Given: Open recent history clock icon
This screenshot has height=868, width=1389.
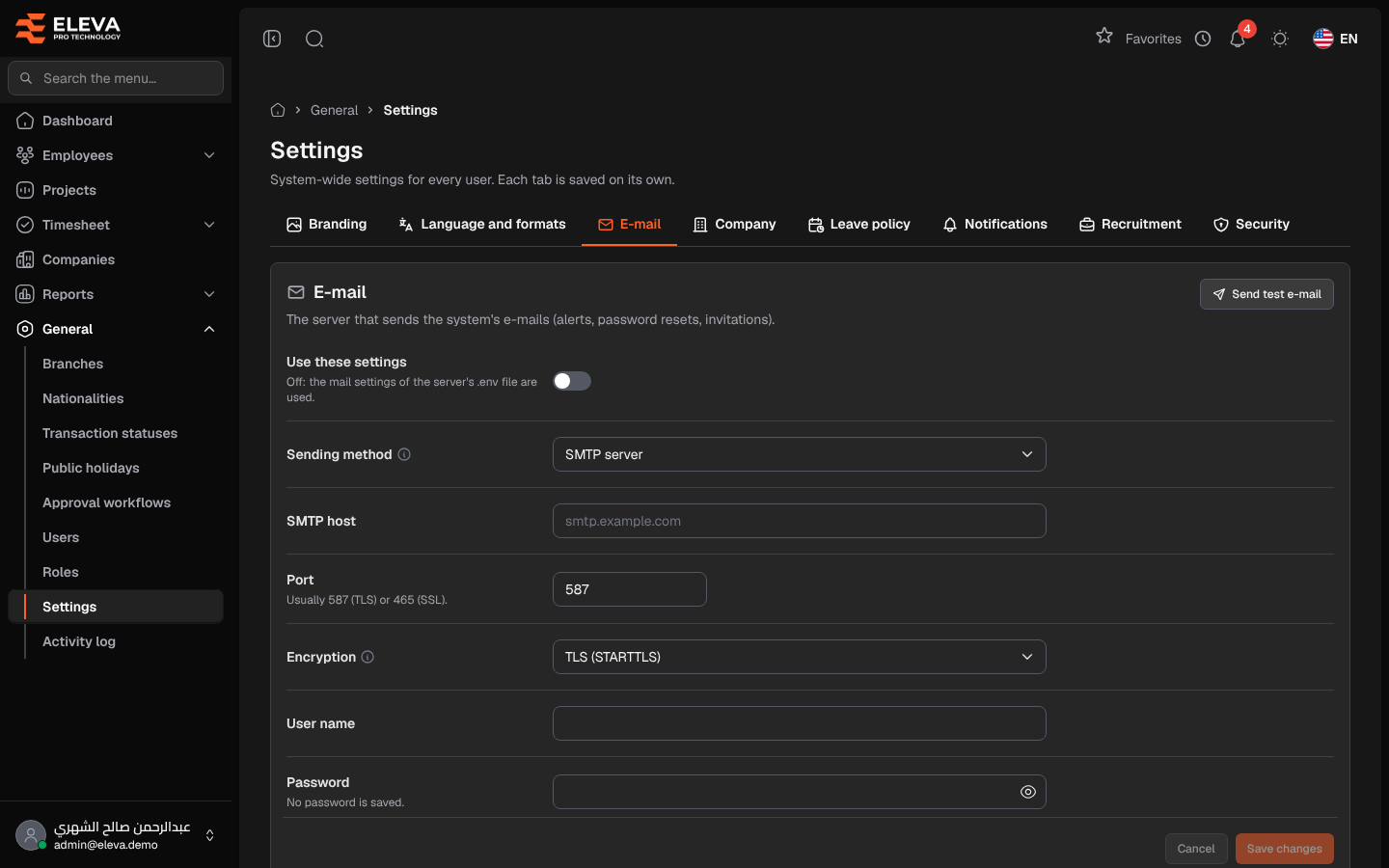Looking at the screenshot, I should pos(1203,39).
